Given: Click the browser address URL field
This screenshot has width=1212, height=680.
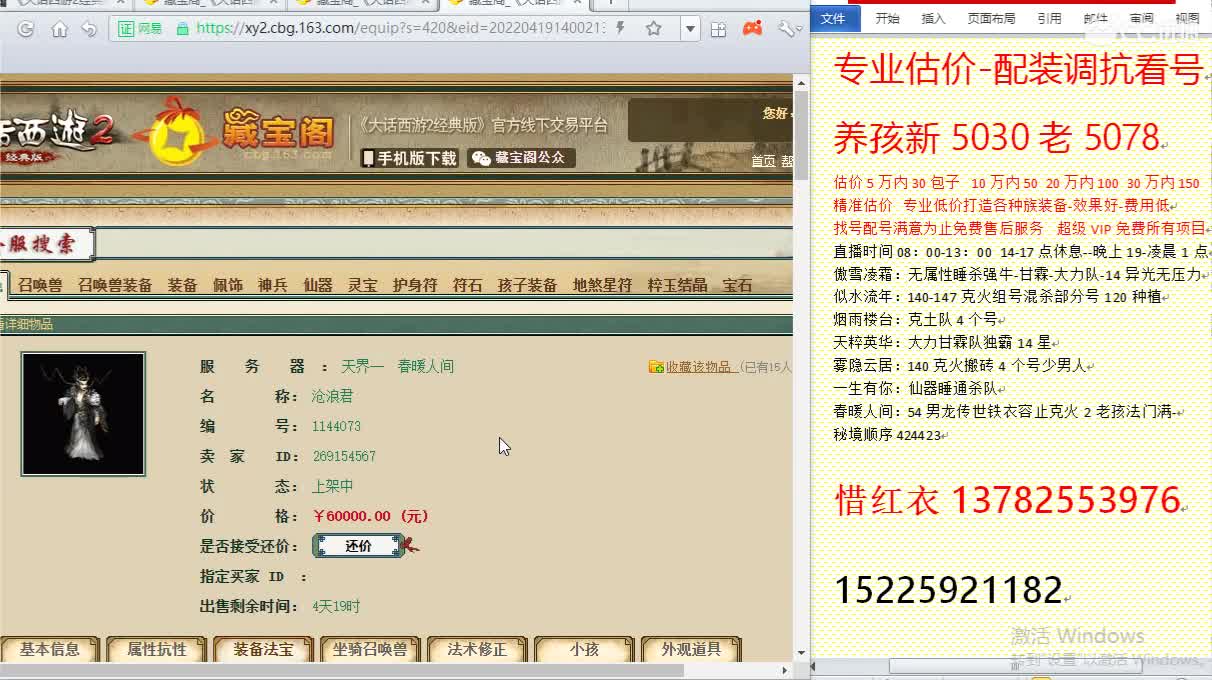Looking at the screenshot, I should pyautogui.click(x=400, y=28).
